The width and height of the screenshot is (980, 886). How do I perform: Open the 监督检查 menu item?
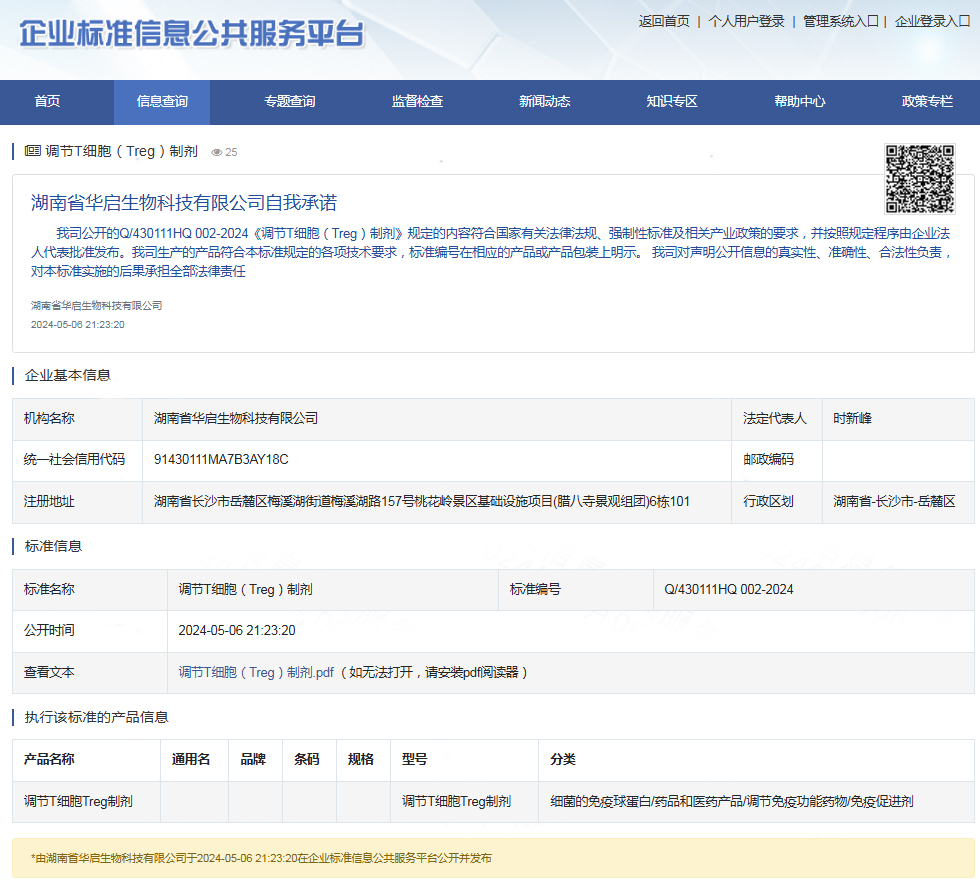[x=417, y=101]
